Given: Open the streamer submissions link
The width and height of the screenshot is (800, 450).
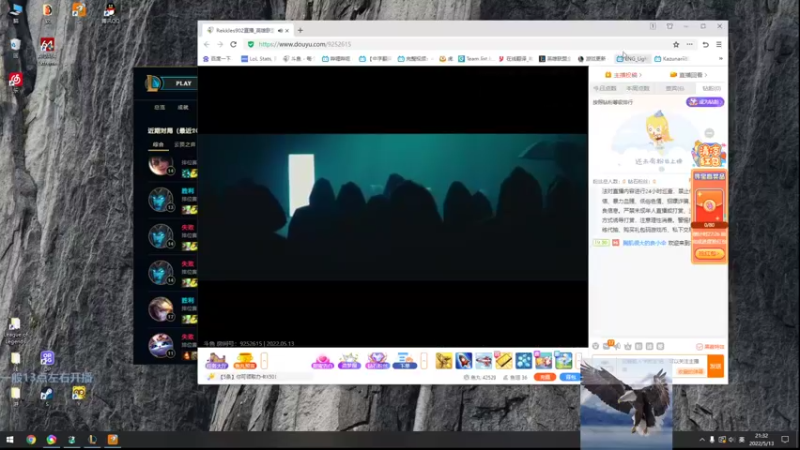Looking at the screenshot, I should (x=623, y=75).
